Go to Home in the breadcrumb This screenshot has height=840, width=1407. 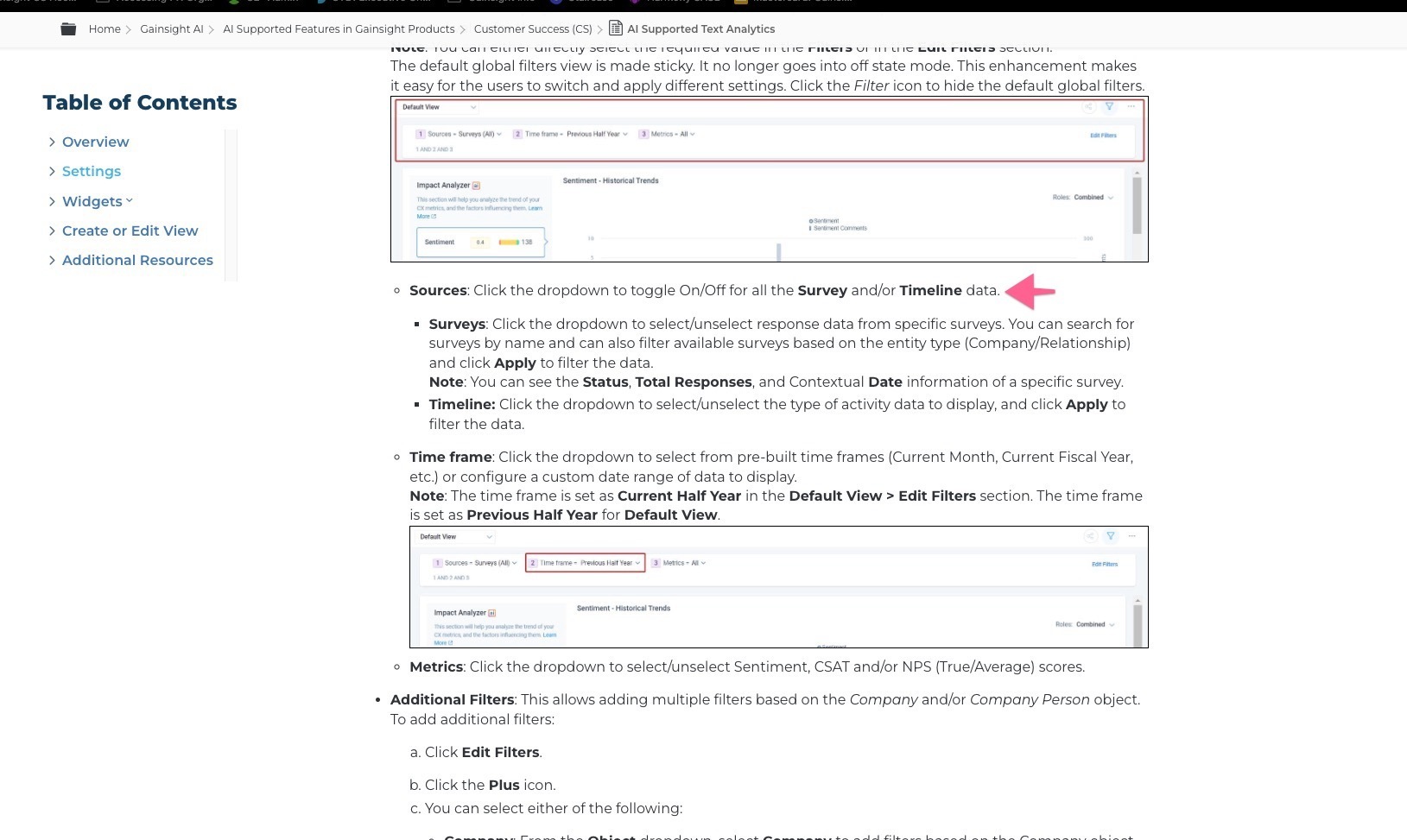(105, 28)
